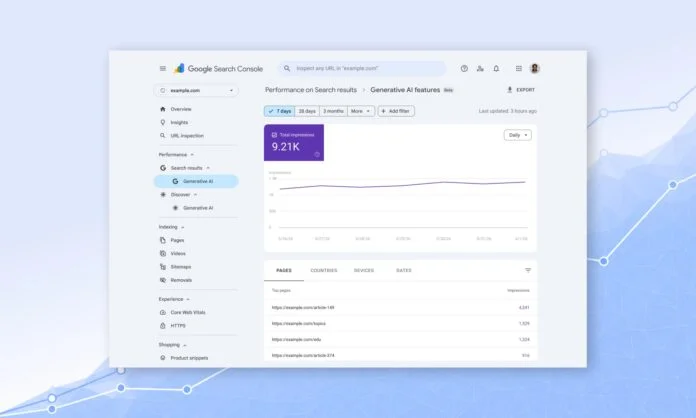Click the URL inspection magnifier icon
This screenshot has width=696, height=418.
(x=162, y=135)
